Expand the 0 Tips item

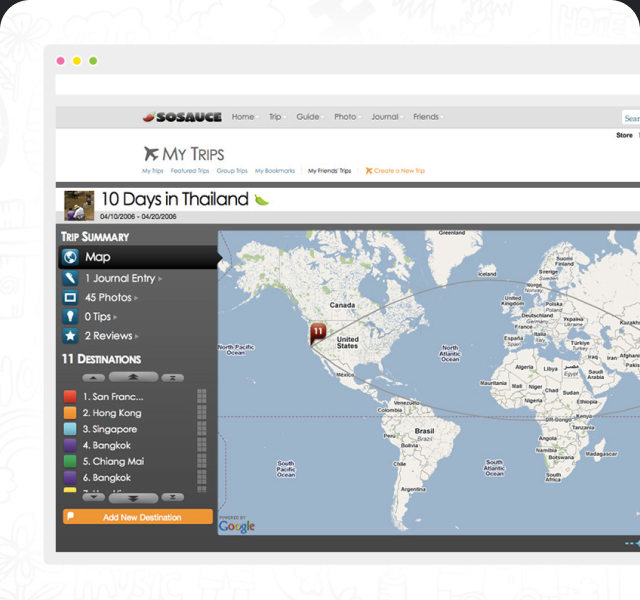[100, 317]
